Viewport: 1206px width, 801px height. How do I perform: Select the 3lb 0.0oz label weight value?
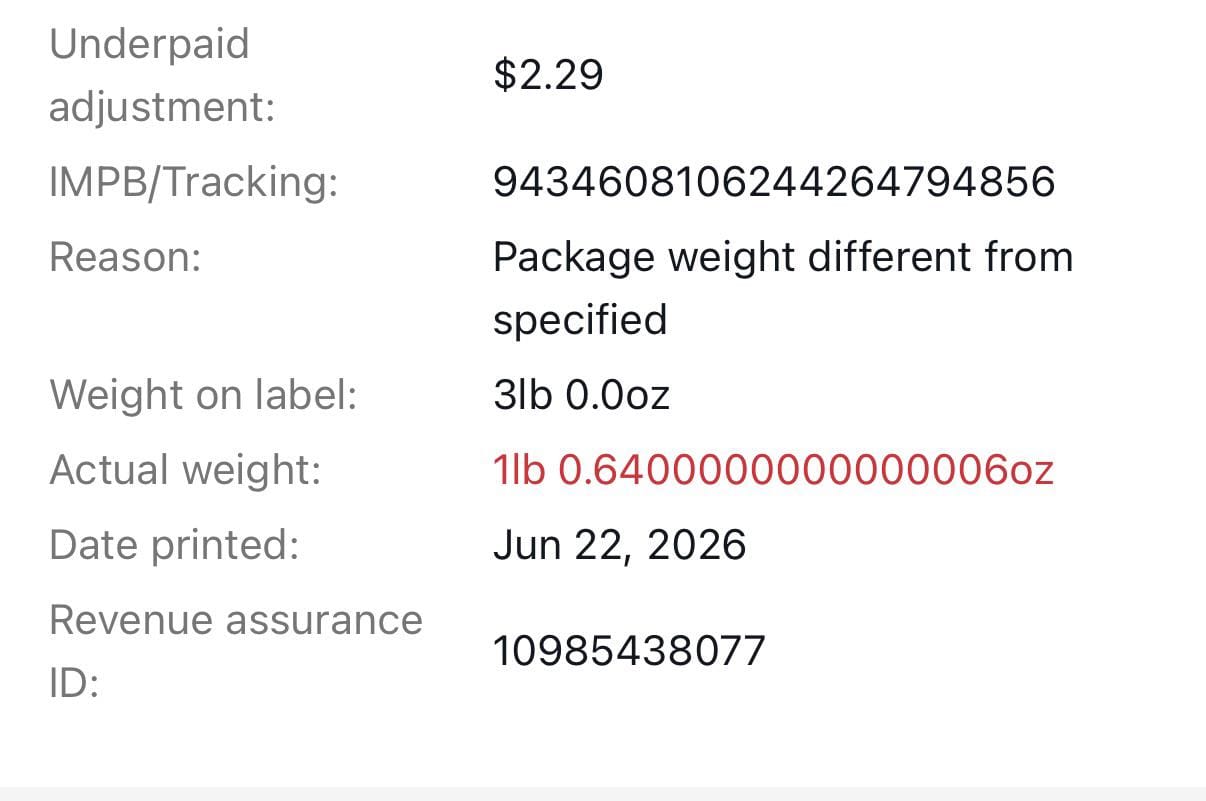[x=581, y=395]
